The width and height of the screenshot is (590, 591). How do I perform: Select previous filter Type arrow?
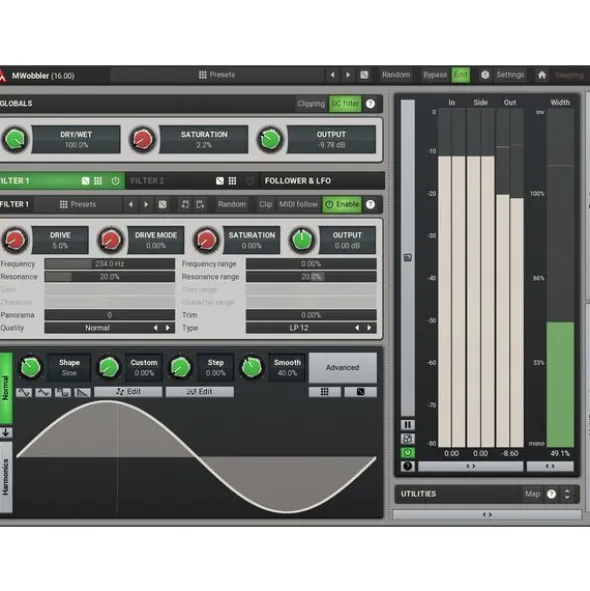357,328
